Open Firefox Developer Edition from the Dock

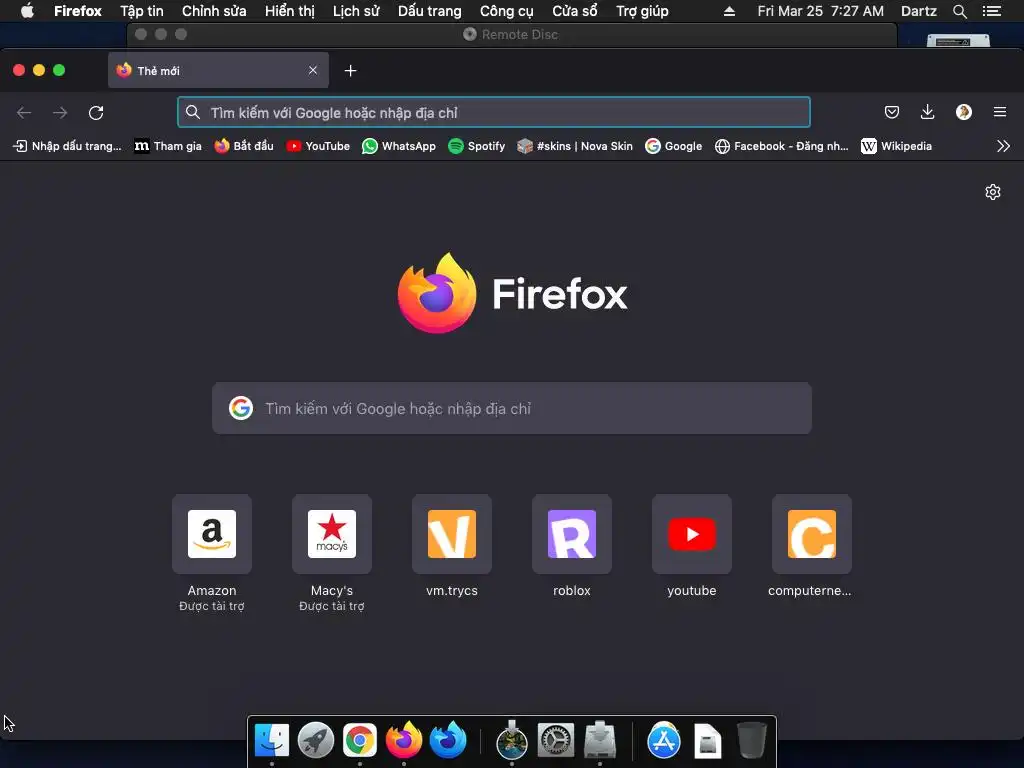[x=448, y=740]
